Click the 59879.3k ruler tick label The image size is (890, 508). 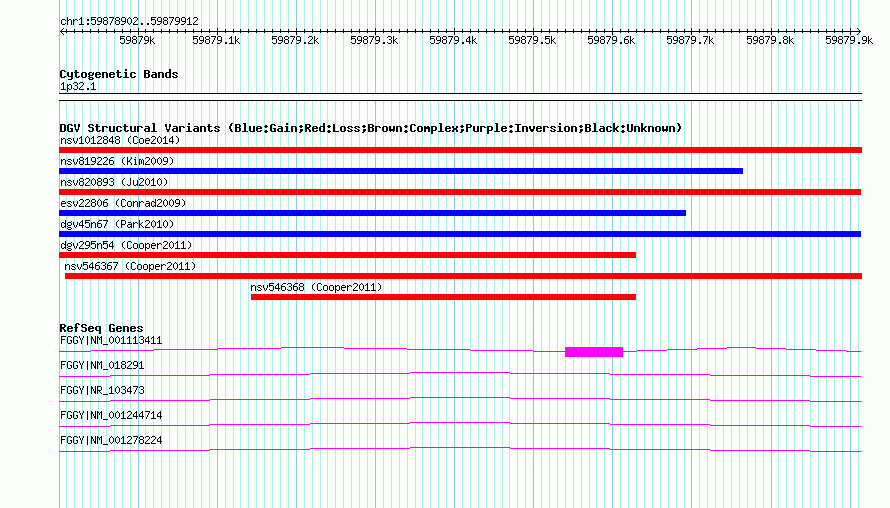(x=374, y=40)
